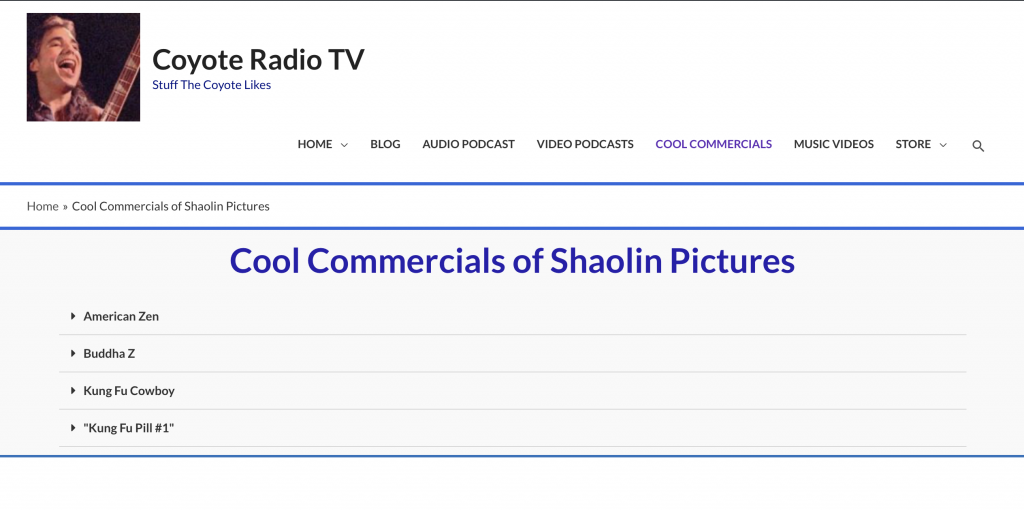Open the STORE menu item
This screenshot has height=510, width=1024.
coord(913,144)
